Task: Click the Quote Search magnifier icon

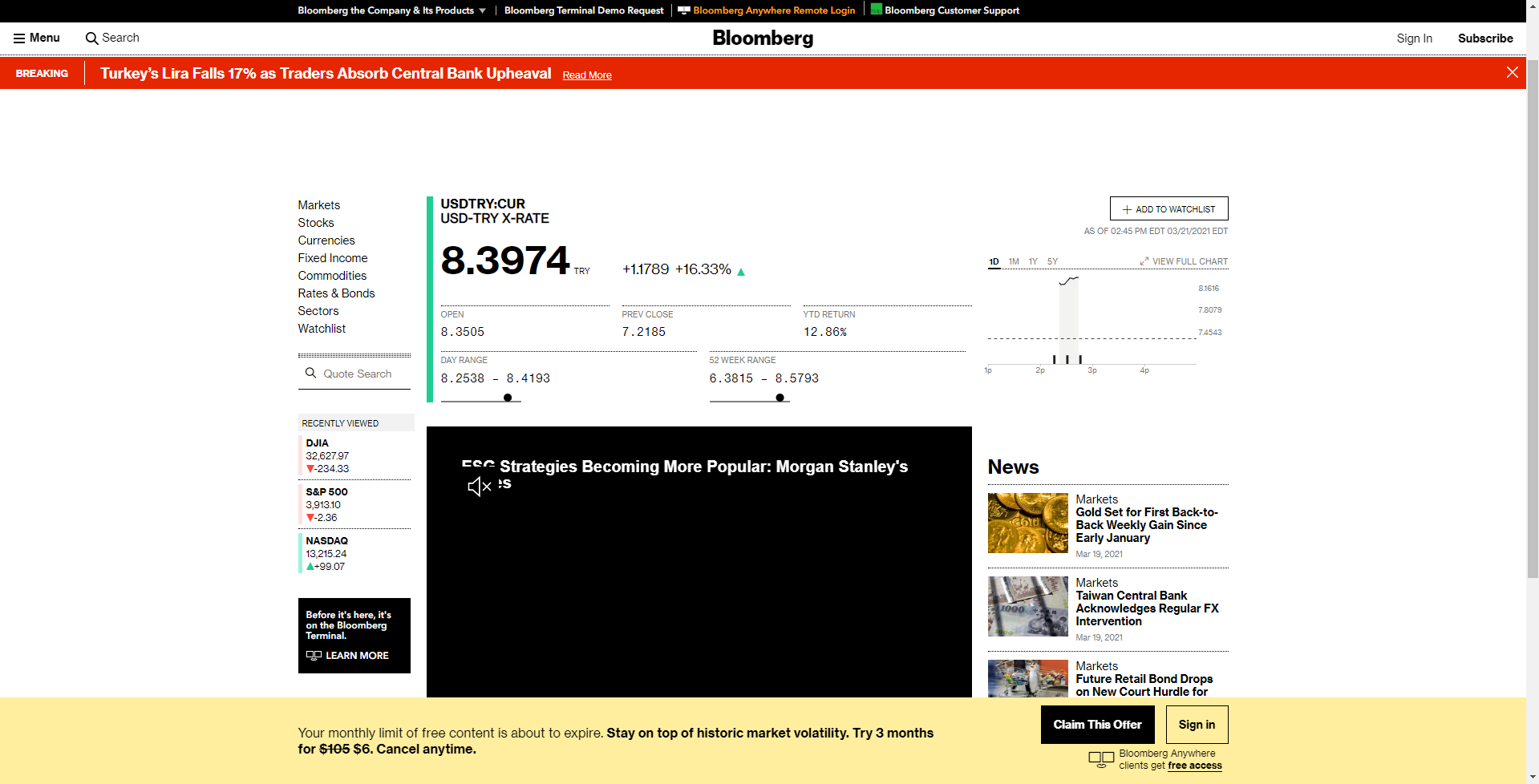Action: coord(310,373)
